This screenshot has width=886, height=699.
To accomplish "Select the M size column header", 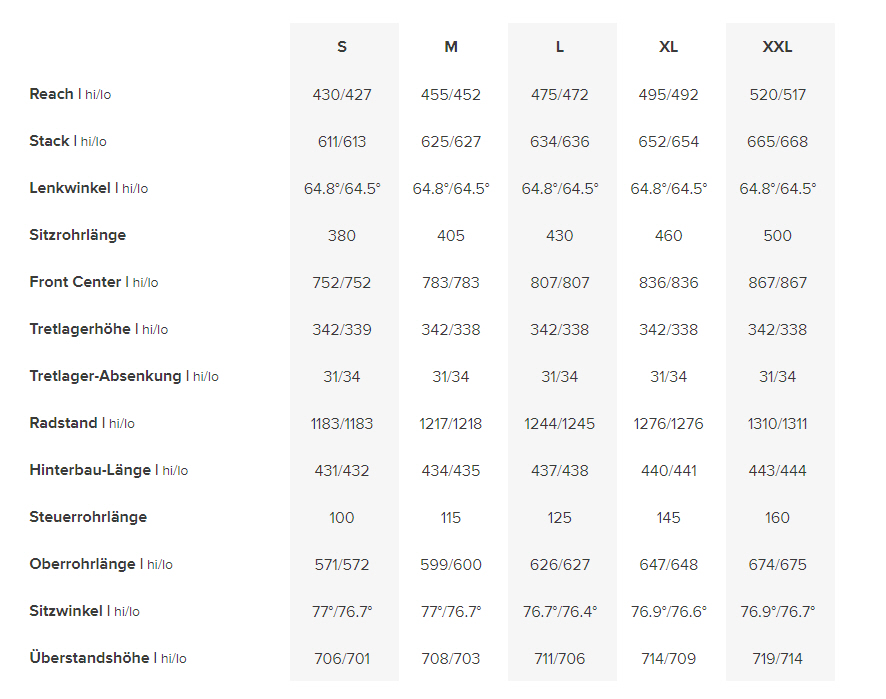I will pos(451,47).
